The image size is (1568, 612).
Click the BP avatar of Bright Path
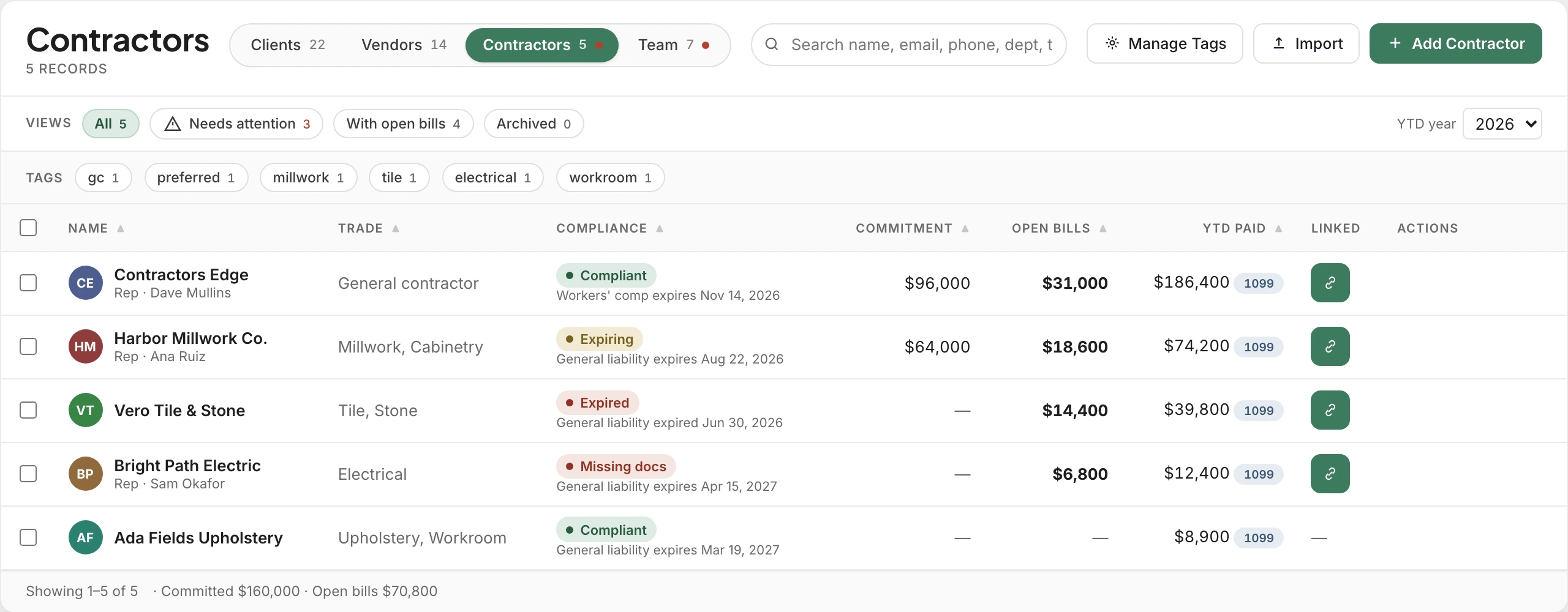(85, 474)
